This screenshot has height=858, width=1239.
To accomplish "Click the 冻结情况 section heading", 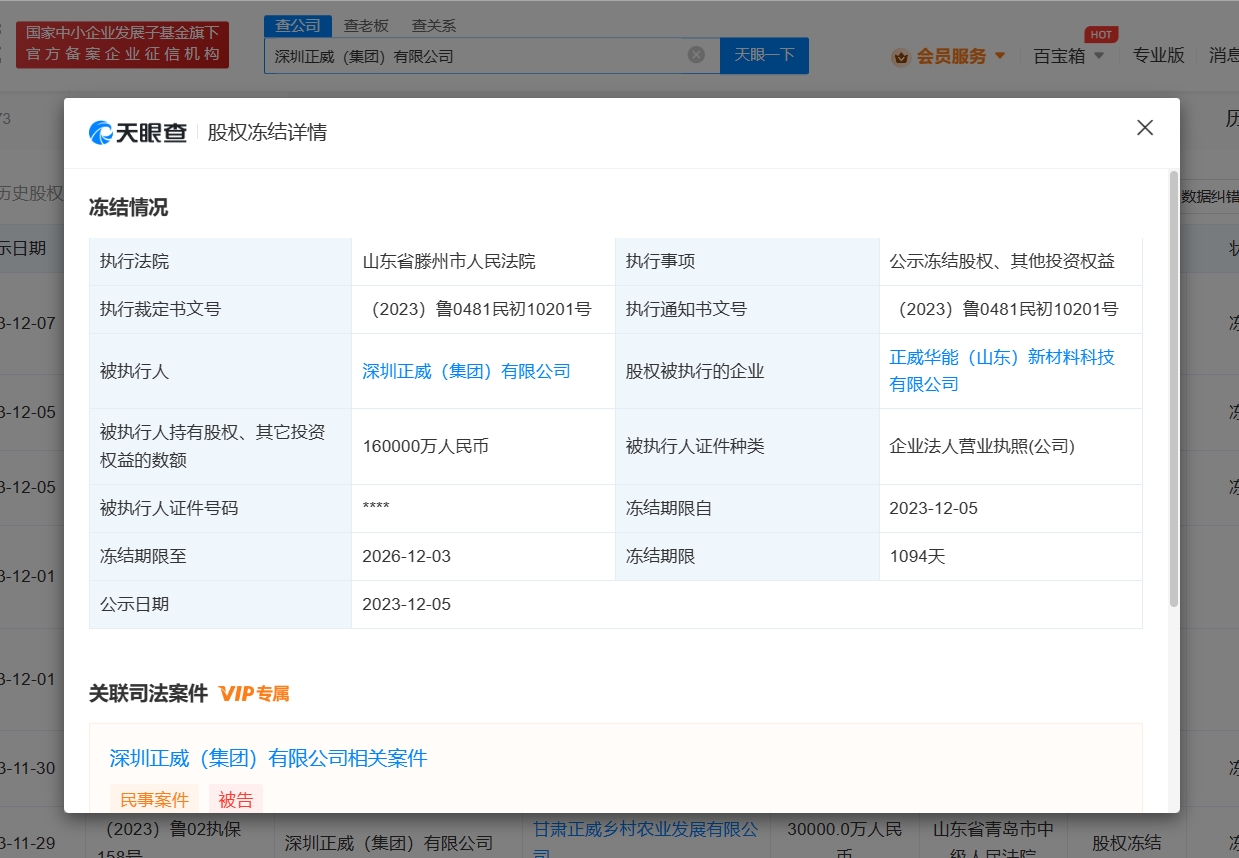I will coord(129,207).
